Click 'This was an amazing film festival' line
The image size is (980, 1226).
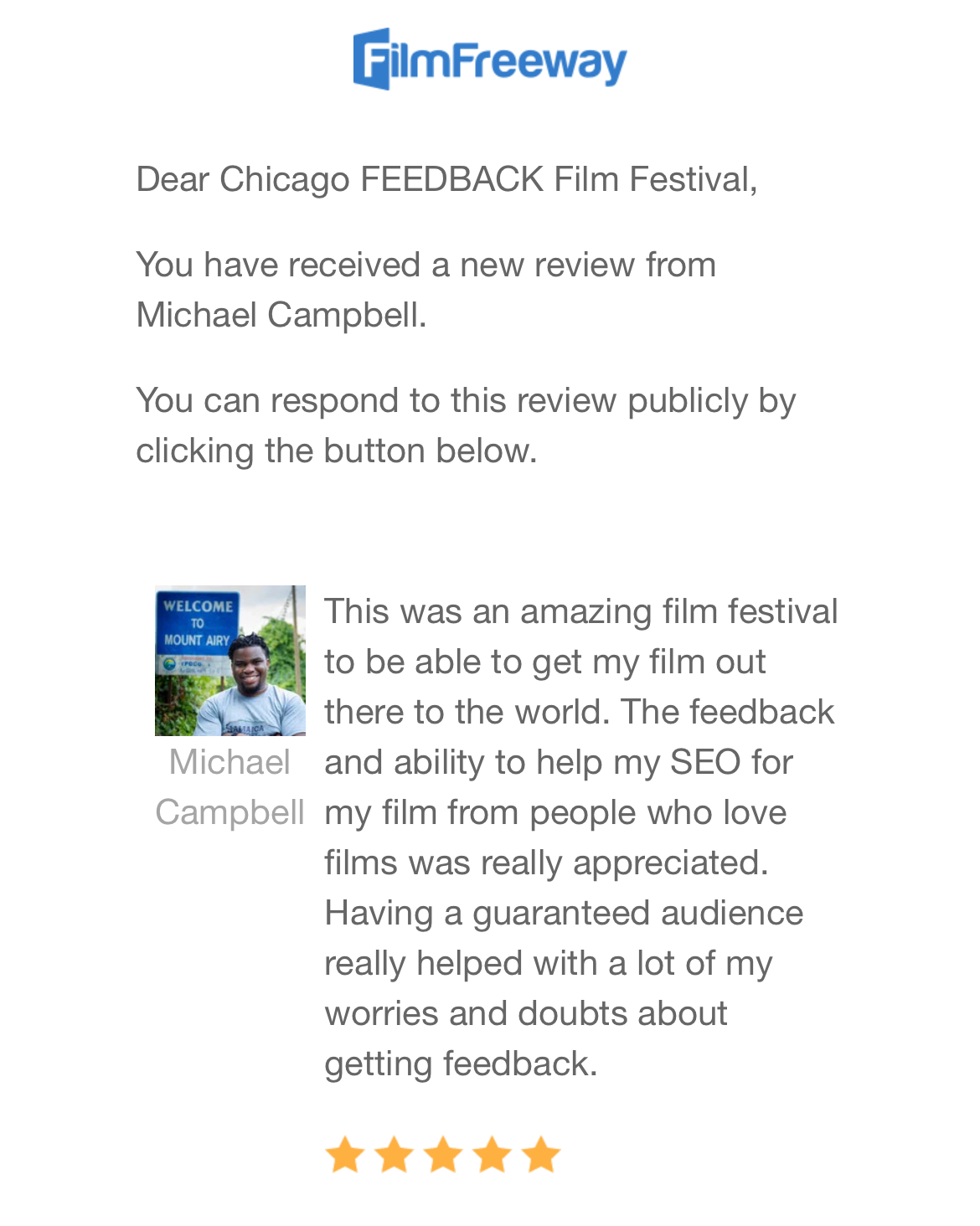(580, 611)
